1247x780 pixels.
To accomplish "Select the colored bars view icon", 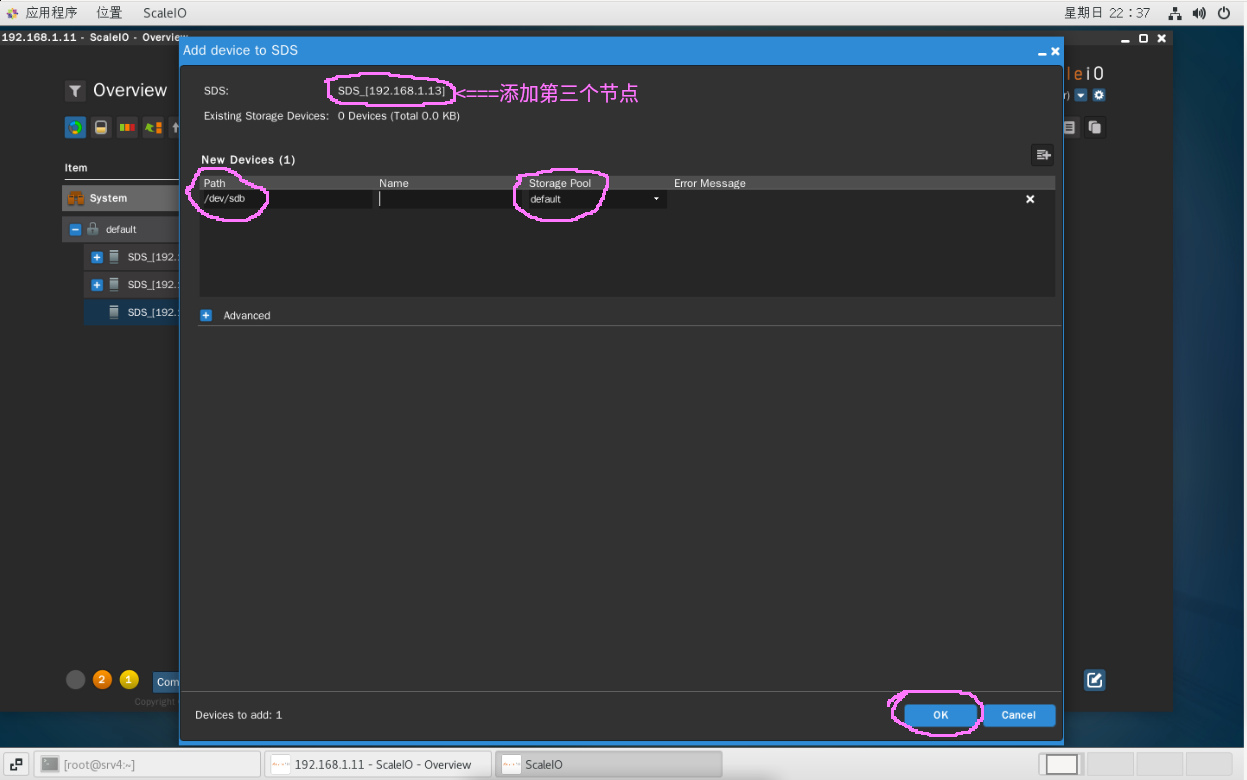I will (127, 127).
